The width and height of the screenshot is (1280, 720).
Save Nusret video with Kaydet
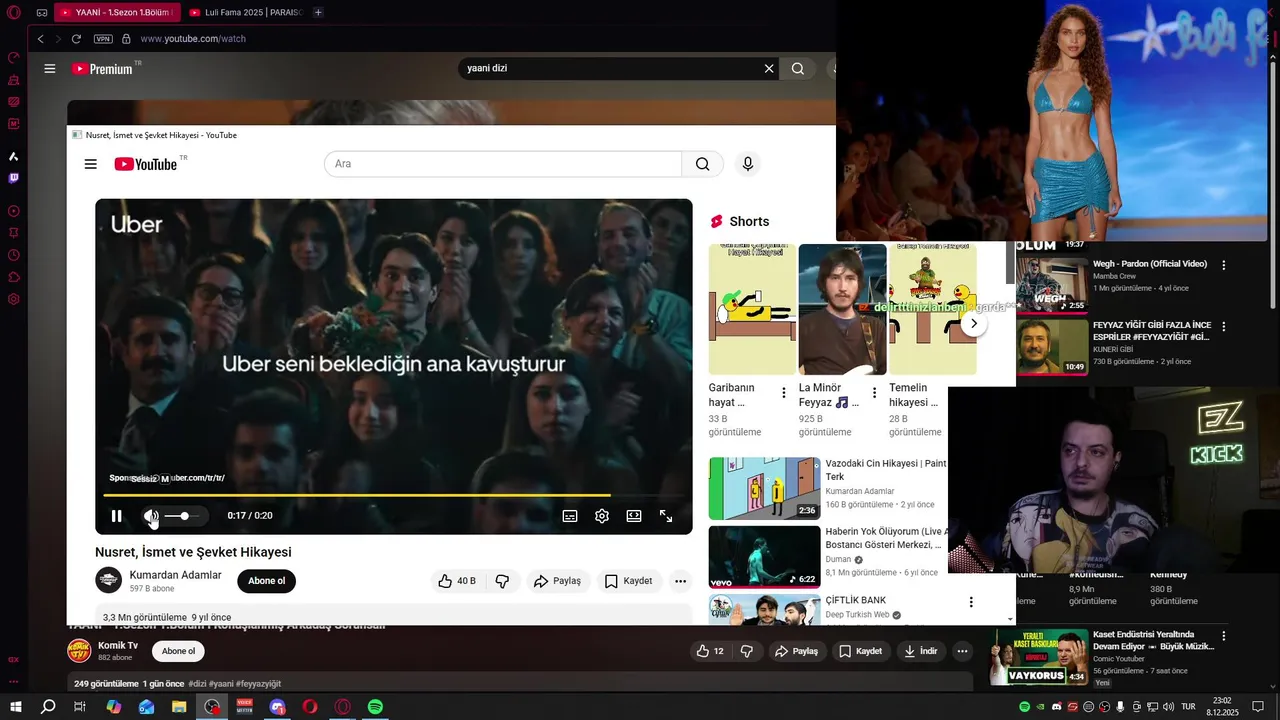(x=629, y=581)
